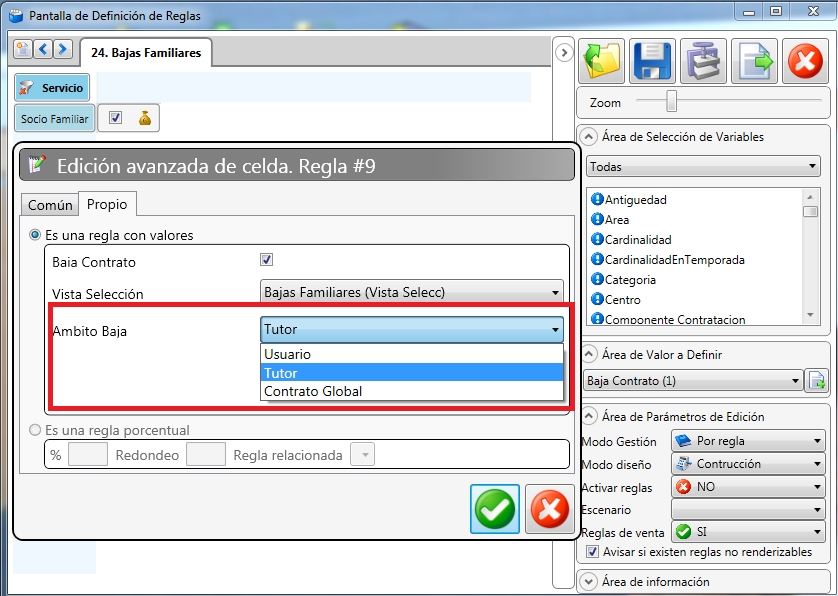The width and height of the screenshot is (838, 596).
Task: Choose Usuario from the dropdown list
Action: [x=412, y=354]
